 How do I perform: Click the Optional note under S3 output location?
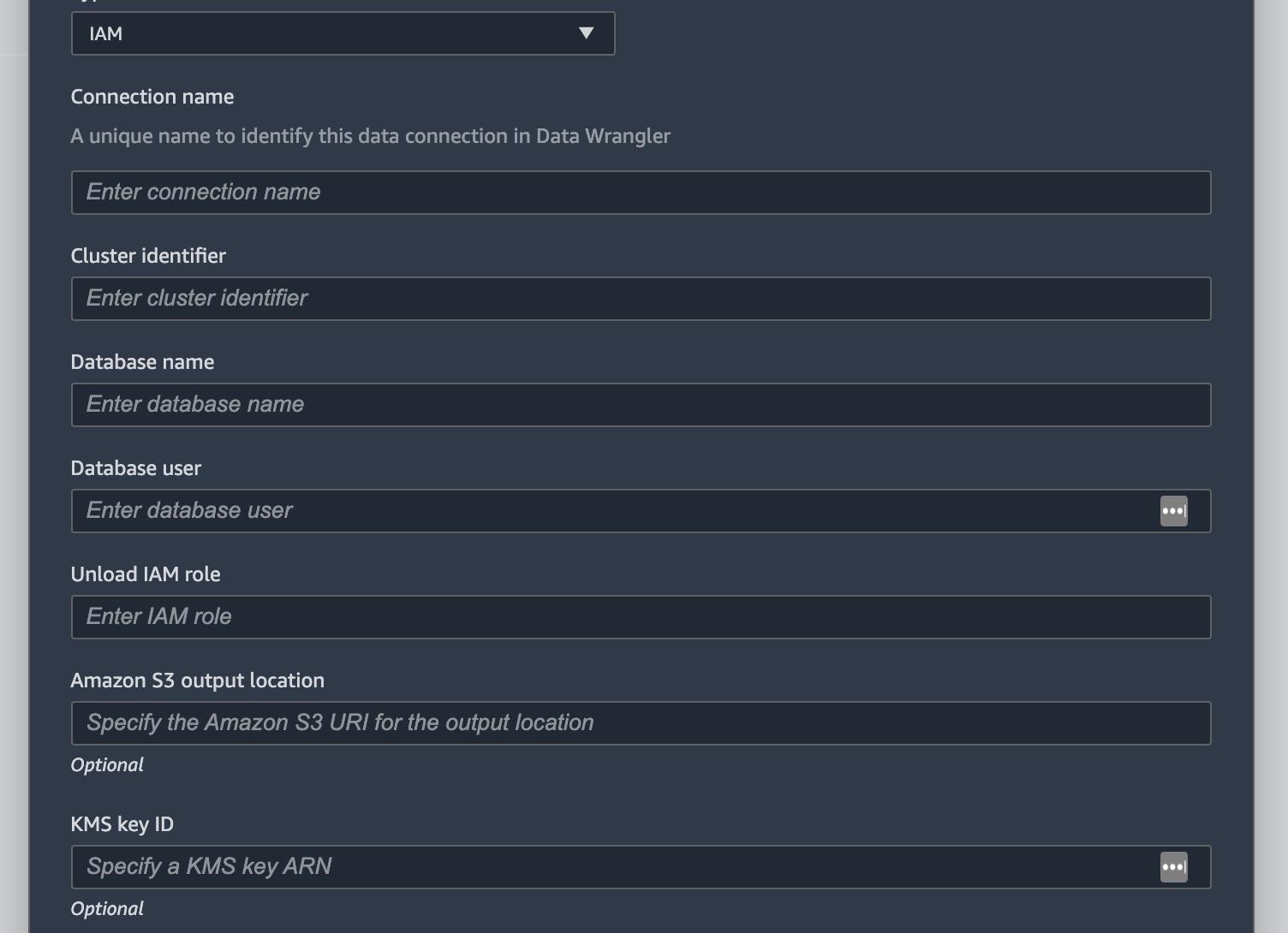pyautogui.click(x=107, y=765)
